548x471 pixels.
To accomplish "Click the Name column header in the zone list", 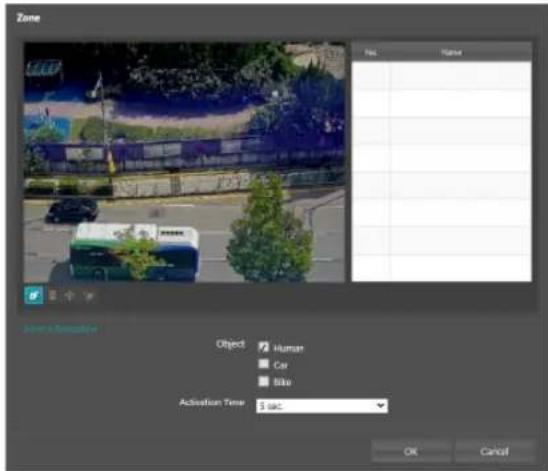I will click(452, 52).
